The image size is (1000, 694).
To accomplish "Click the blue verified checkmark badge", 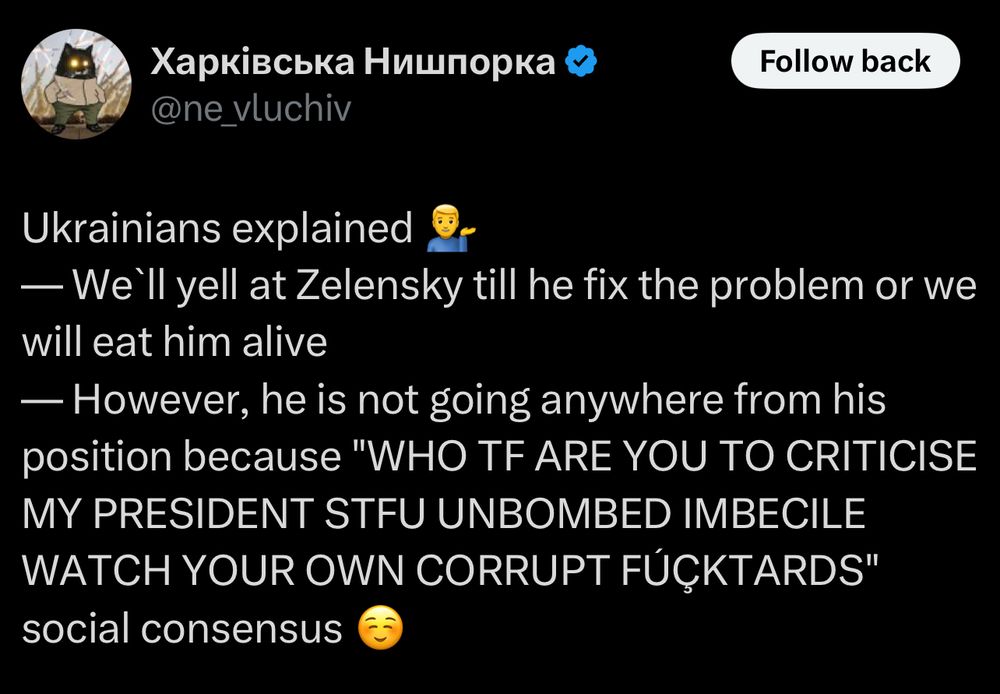I will (581, 62).
